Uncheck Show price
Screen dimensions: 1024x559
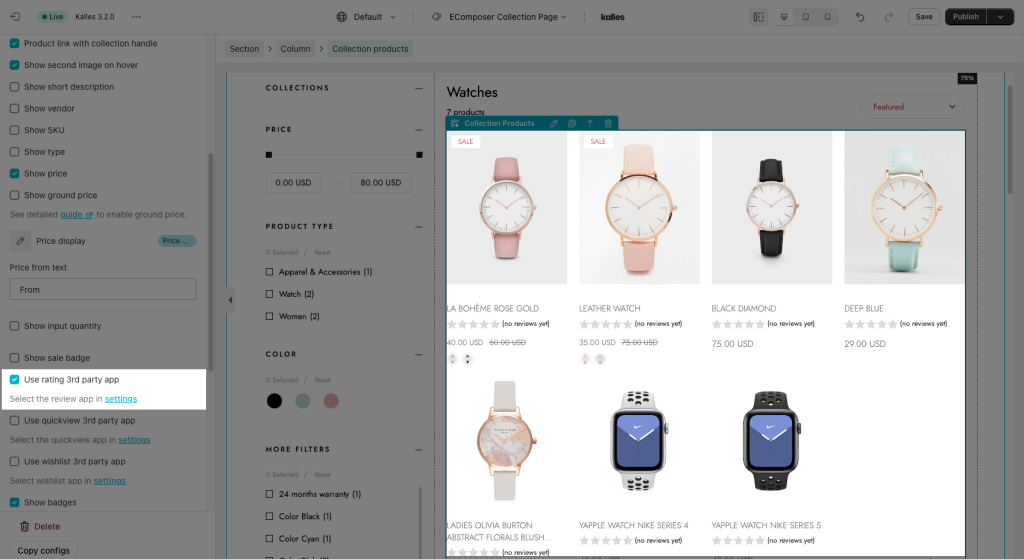[x=14, y=174]
